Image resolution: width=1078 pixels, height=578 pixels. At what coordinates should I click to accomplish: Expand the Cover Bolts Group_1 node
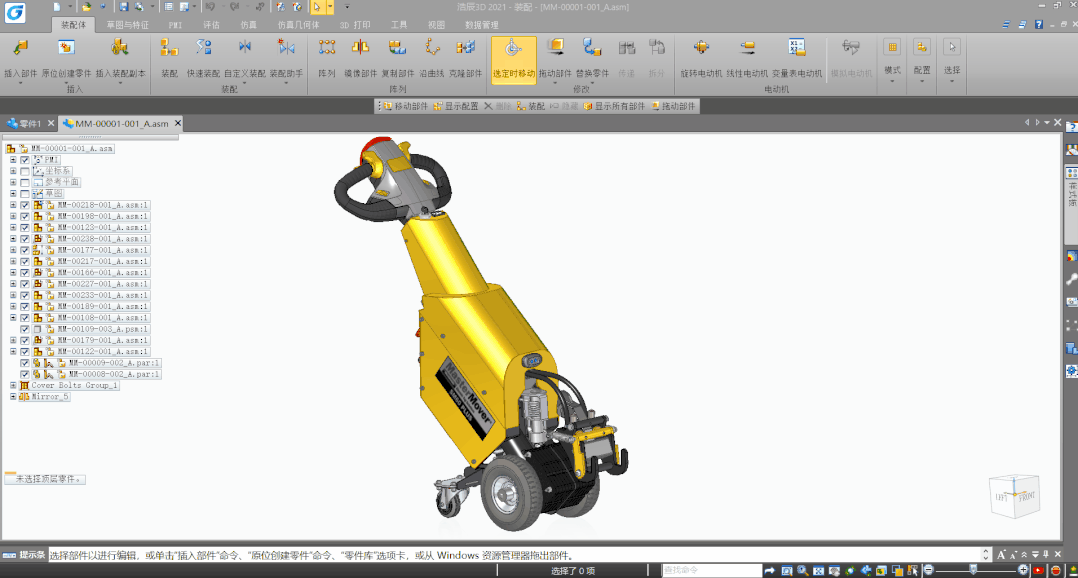pyautogui.click(x=13, y=385)
